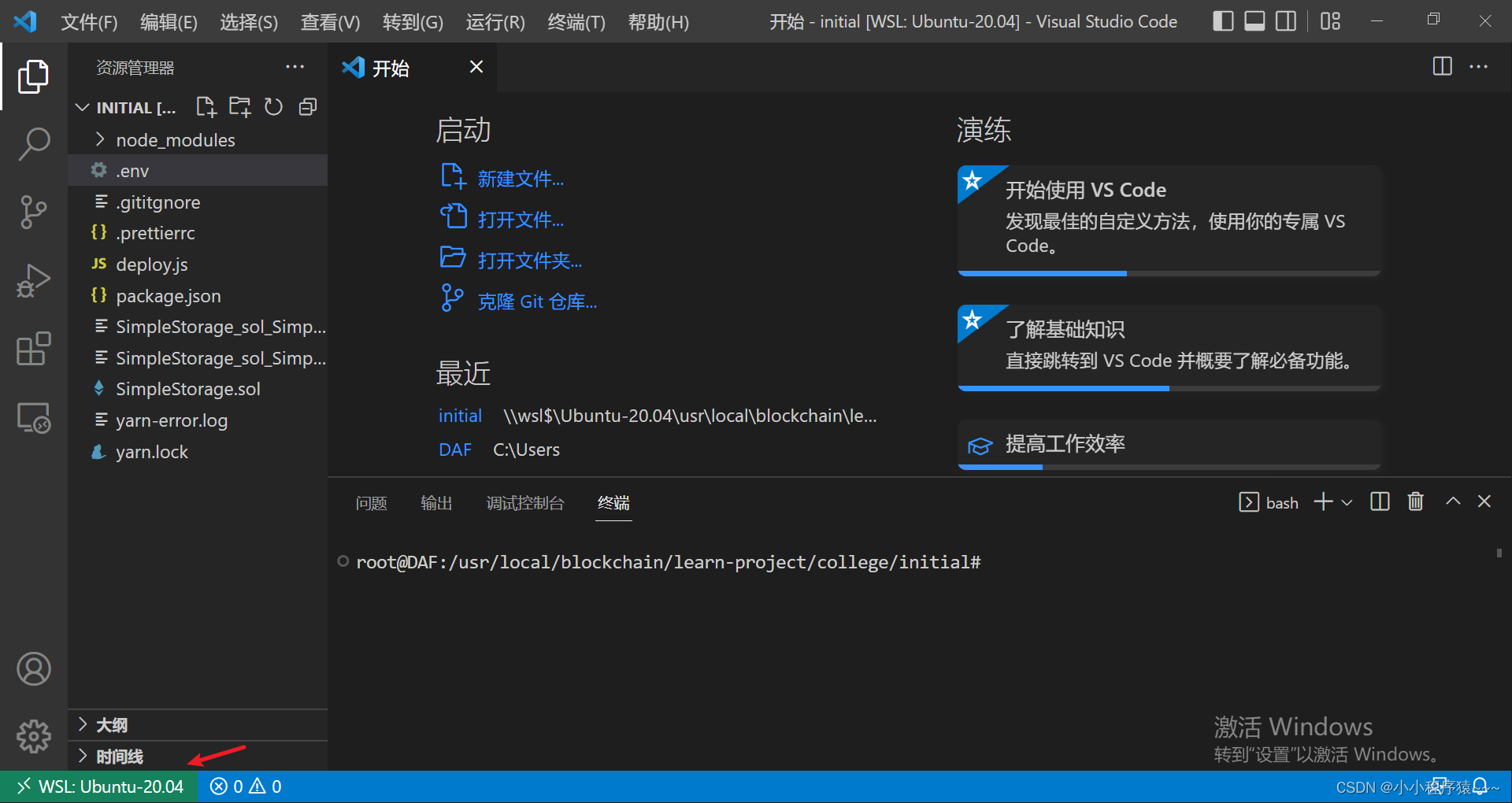This screenshot has width=1512, height=803.
Task: Open the Manage gear icon
Action: (x=33, y=737)
